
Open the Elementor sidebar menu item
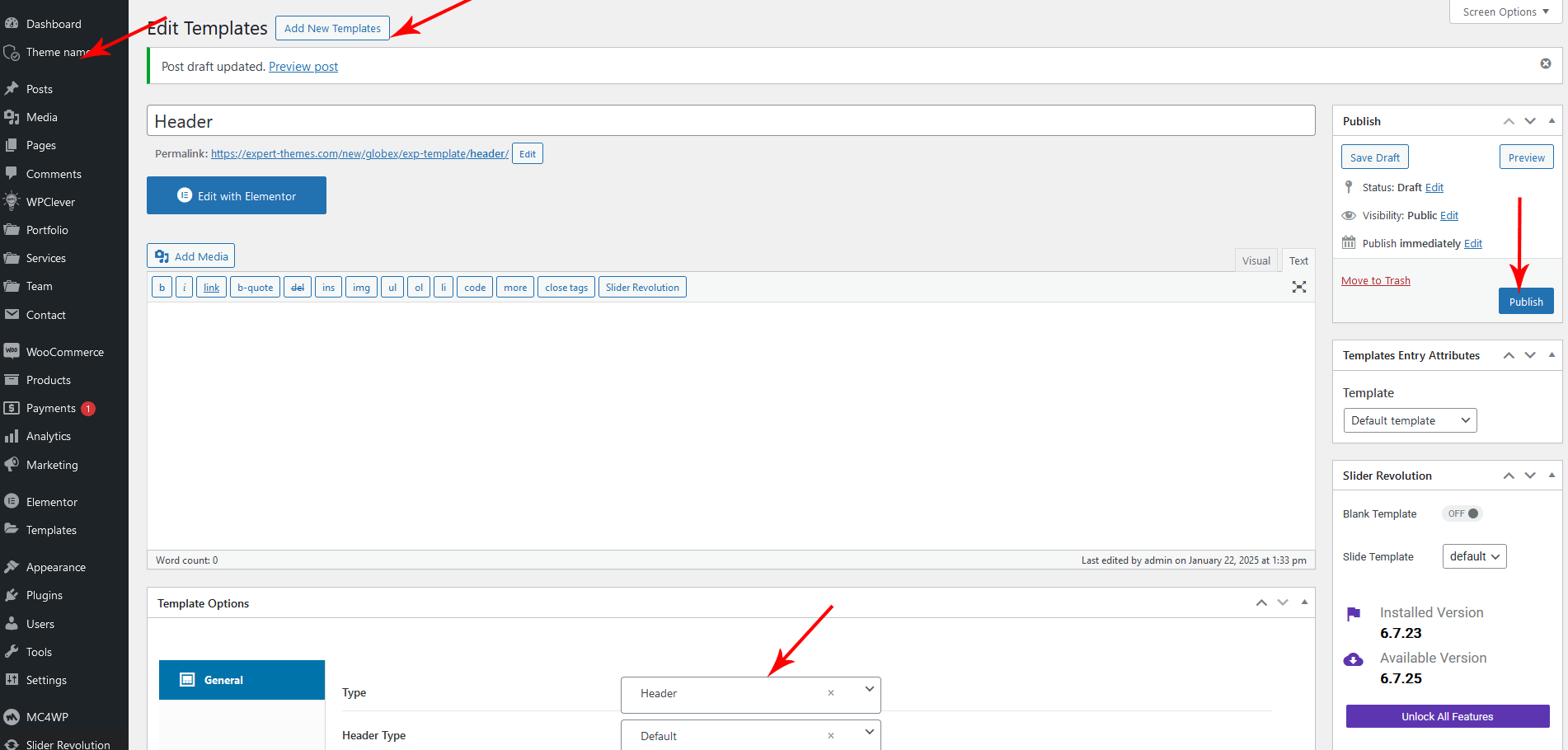click(51, 502)
